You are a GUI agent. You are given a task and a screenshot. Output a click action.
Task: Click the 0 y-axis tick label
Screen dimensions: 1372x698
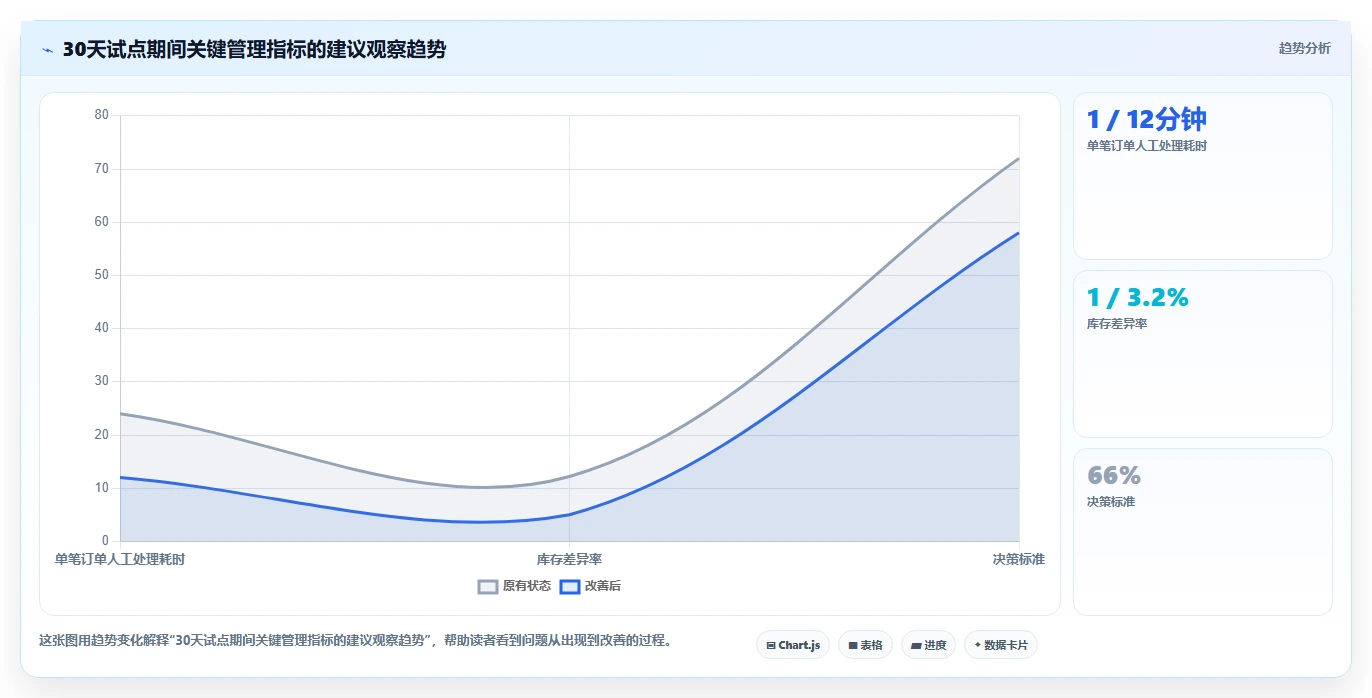coord(105,541)
